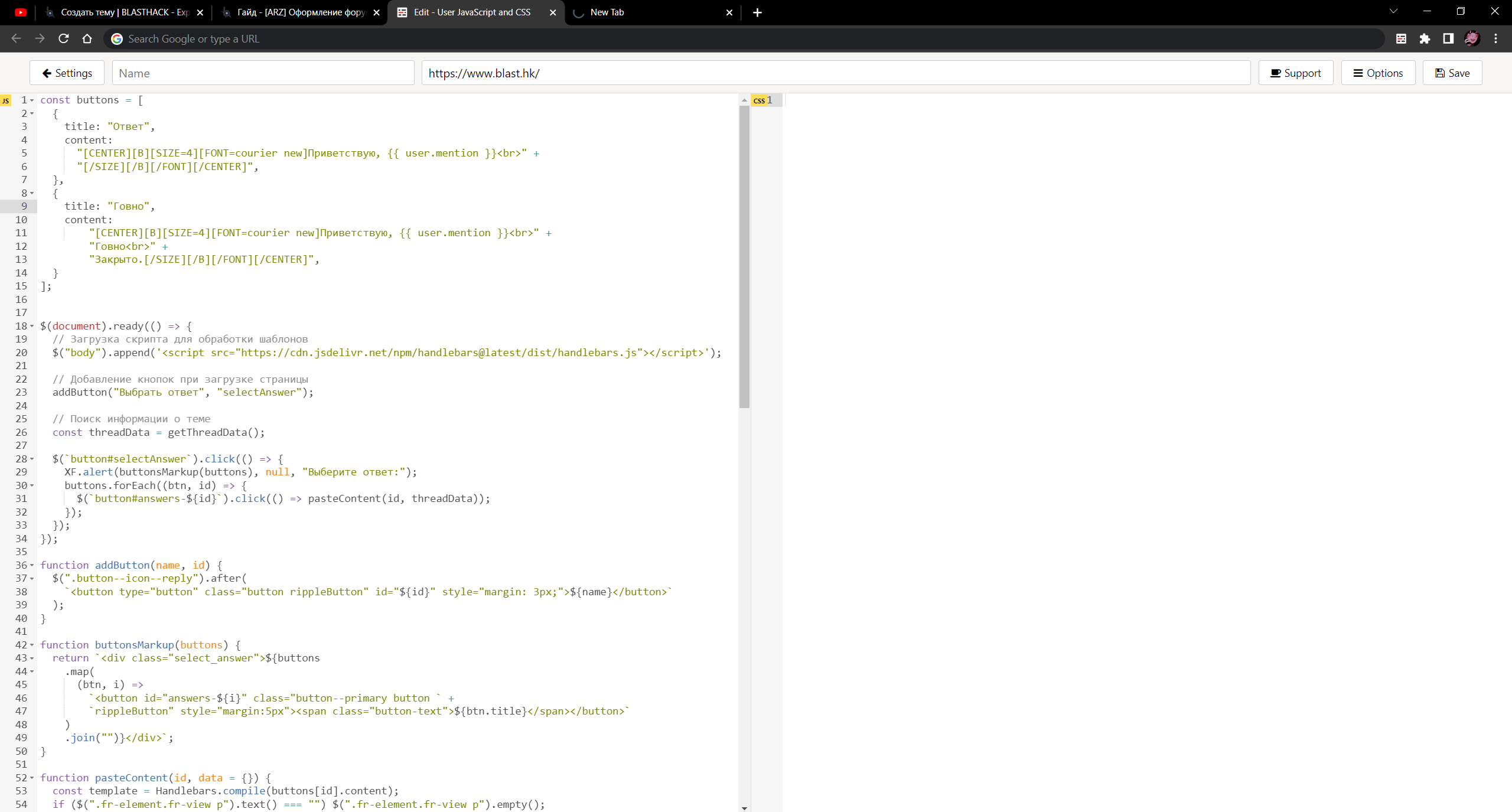Viewport: 1512px width, 812px height.
Task: Click "selectAnswer" string on line 23
Action: 259,392
